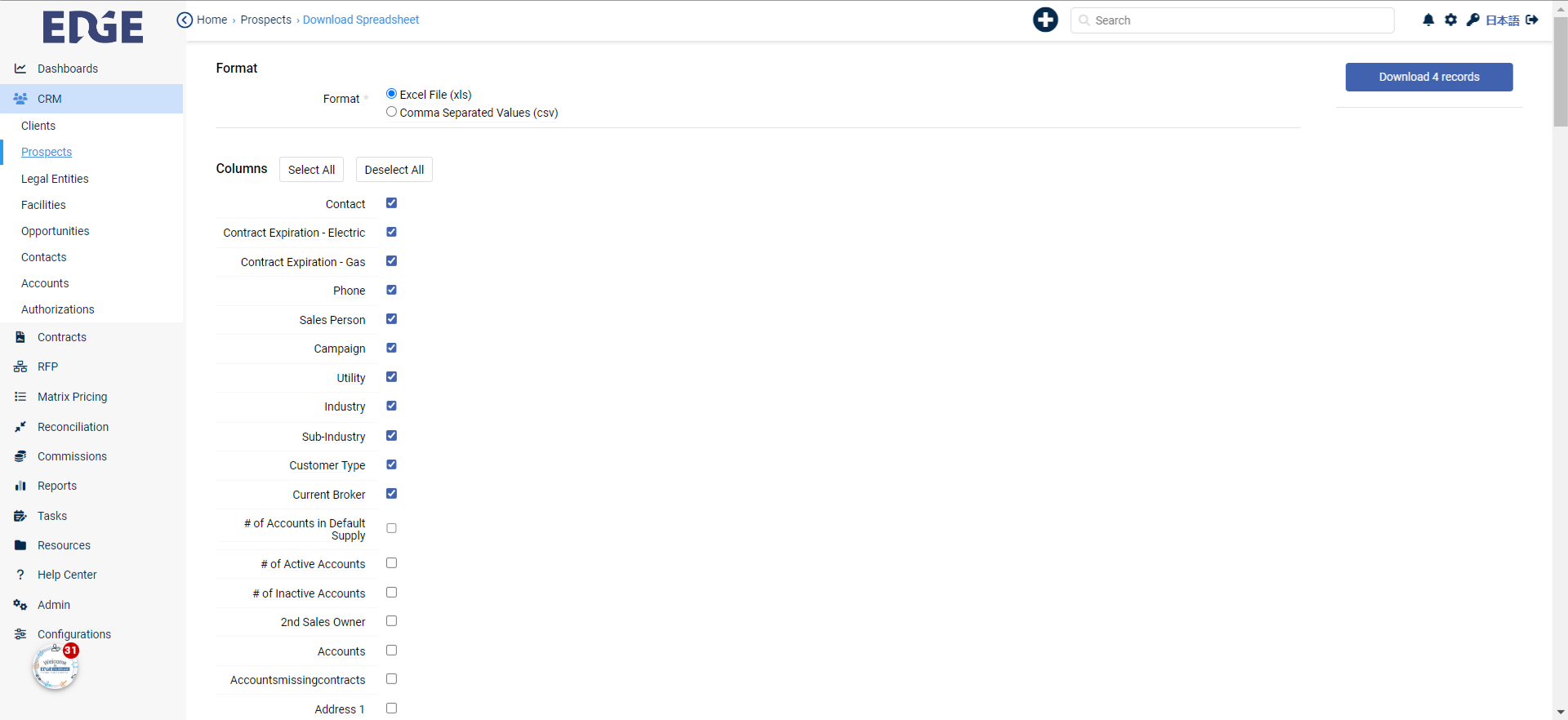Click the Resources folder icon
The height and width of the screenshot is (720, 1568).
20,545
